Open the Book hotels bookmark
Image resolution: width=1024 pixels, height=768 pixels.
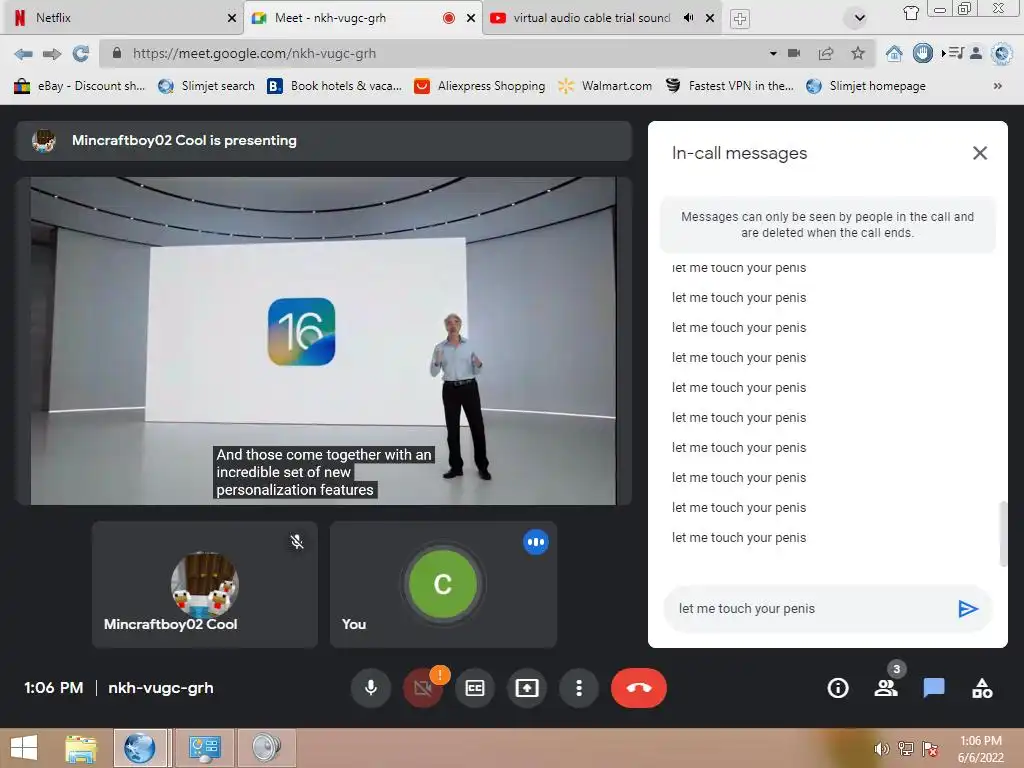(x=334, y=86)
